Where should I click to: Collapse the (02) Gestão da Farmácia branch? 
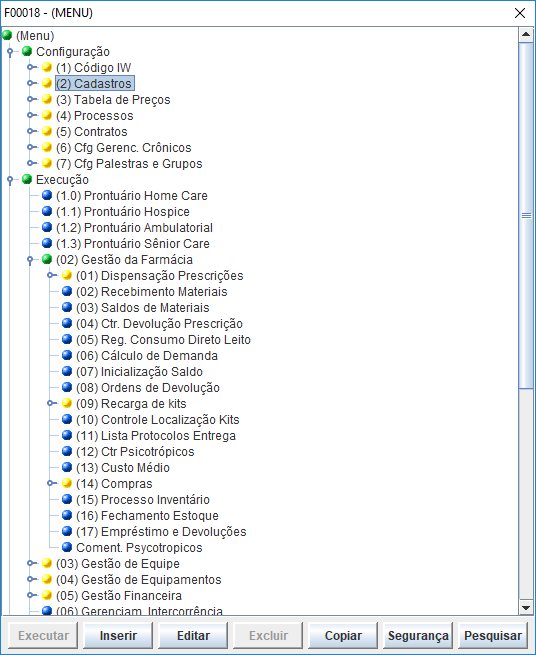click(x=30, y=260)
